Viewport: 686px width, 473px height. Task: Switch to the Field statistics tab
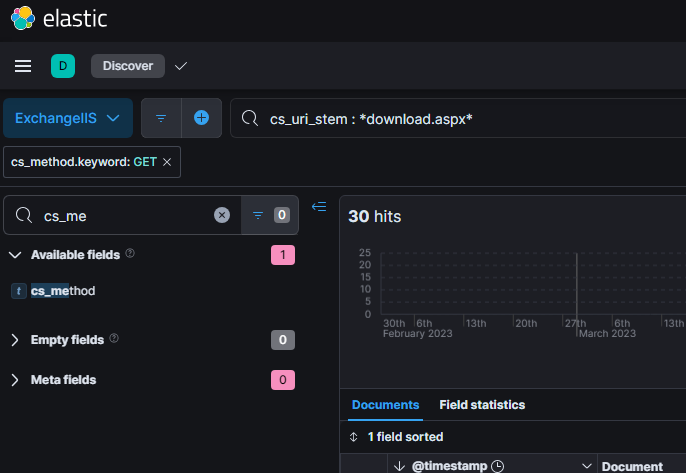point(482,405)
